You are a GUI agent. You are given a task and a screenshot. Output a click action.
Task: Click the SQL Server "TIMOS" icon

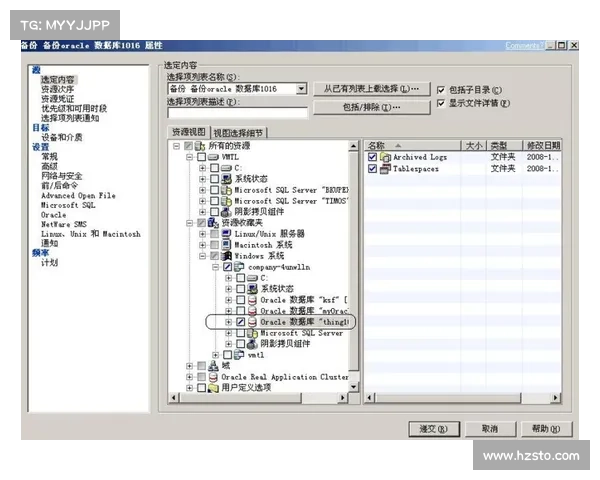[x=226, y=201]
